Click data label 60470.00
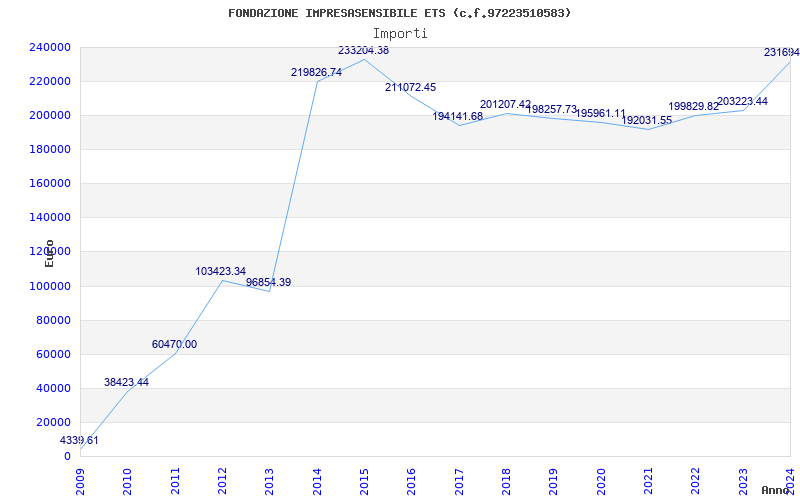This screenshot has width=800, height=500. click(x=174, y=344)
